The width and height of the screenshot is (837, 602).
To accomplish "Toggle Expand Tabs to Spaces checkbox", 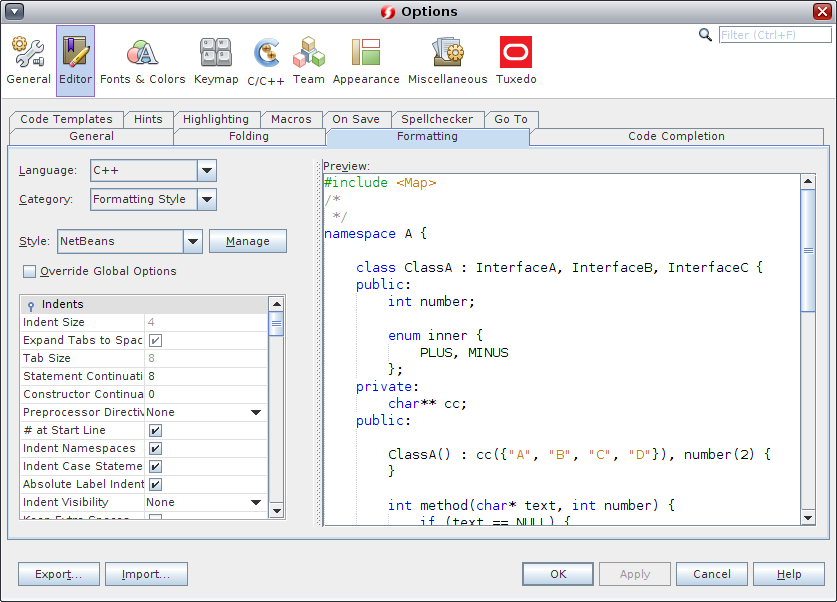I will 155,340.
